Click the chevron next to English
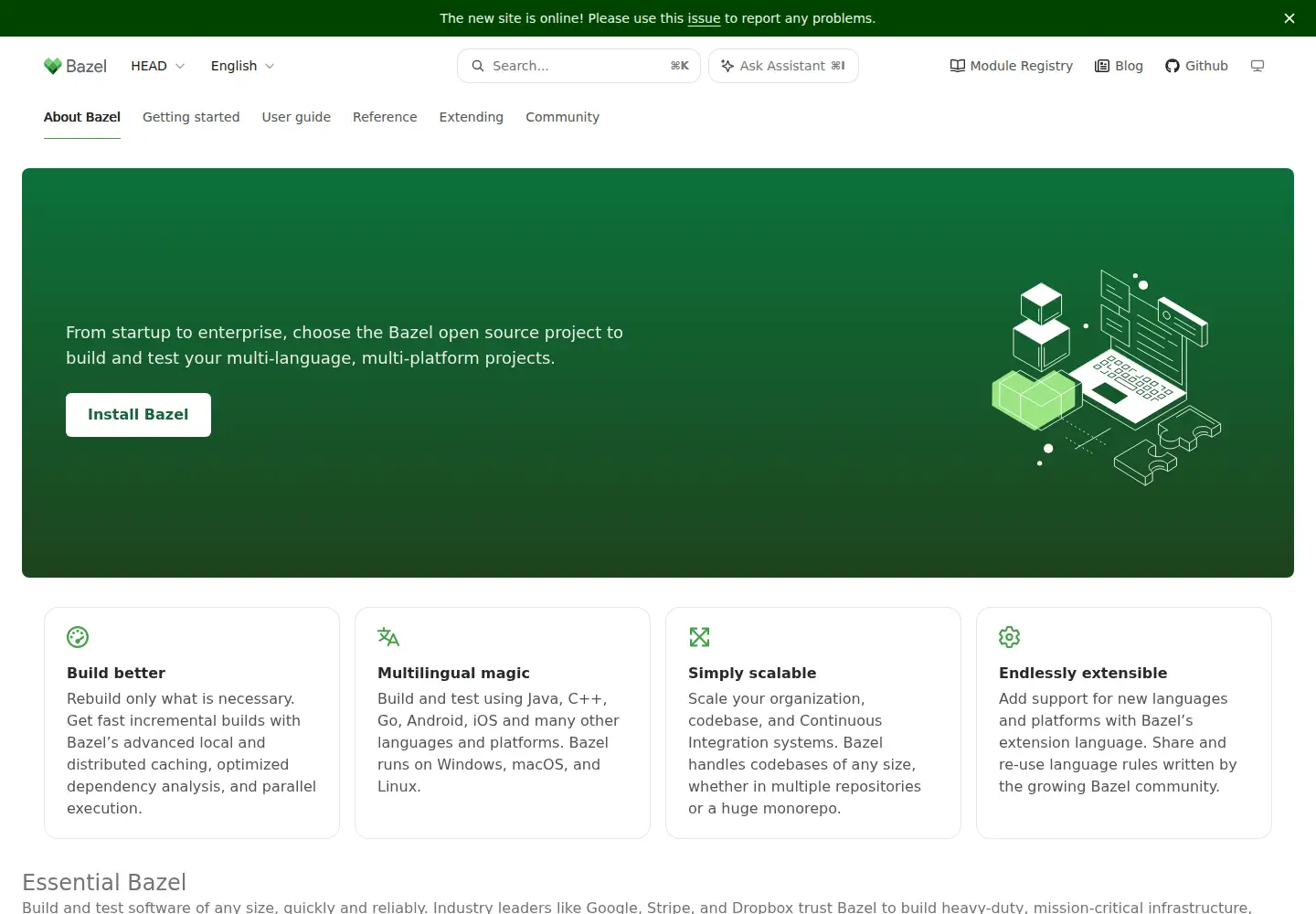The width and height of the screenshot is (1316, 914). pos(270,66)
